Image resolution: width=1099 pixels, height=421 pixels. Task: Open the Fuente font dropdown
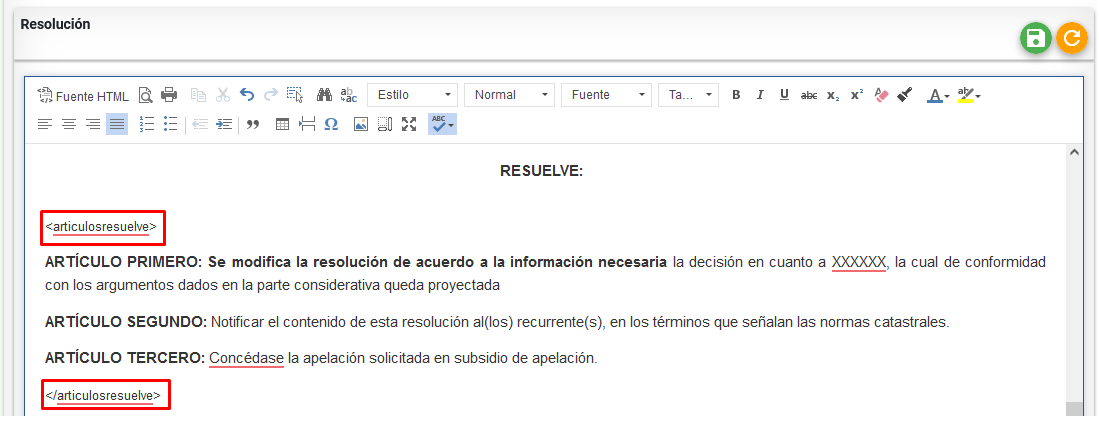(606, 95)
